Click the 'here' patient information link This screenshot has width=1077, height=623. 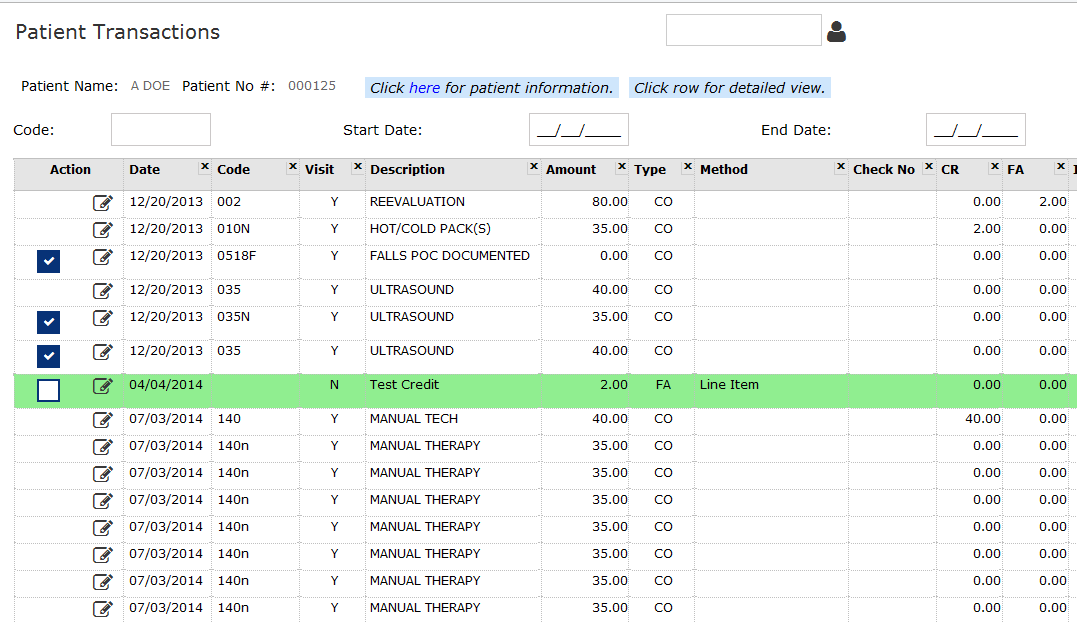click(424, 88)
